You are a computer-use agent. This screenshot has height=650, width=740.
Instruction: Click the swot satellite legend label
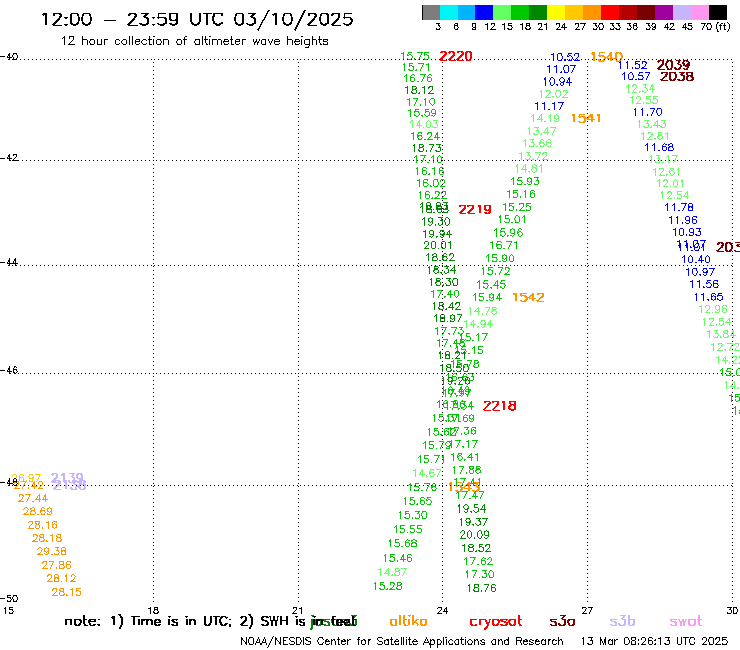click(x=686, y=621)
